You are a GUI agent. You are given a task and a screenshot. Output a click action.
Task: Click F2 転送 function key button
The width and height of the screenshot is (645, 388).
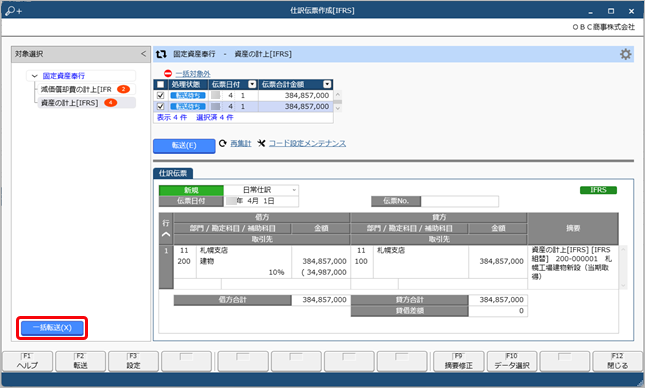coord(81,361)
